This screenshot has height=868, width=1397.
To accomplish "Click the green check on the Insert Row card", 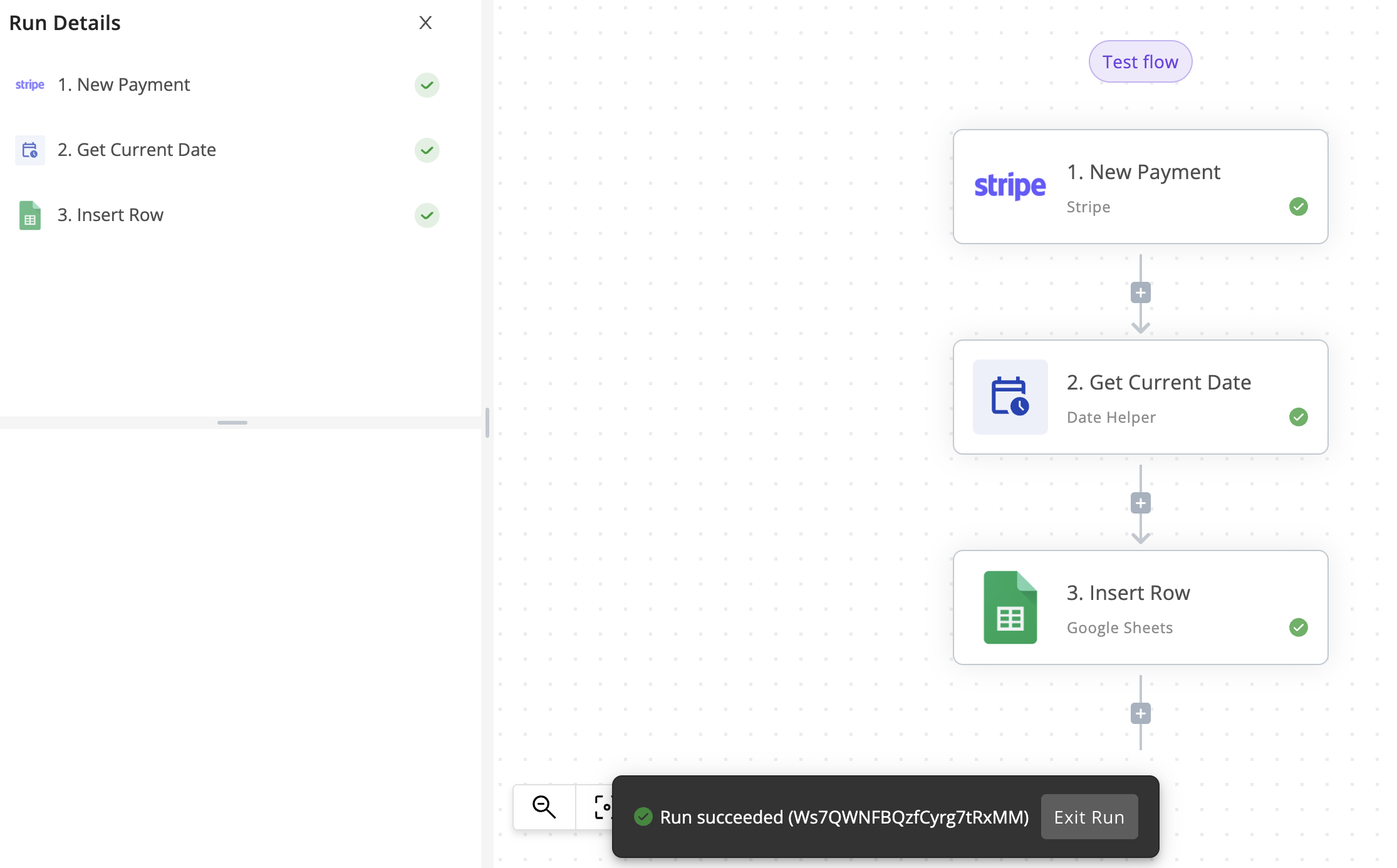I will 1298,628.
